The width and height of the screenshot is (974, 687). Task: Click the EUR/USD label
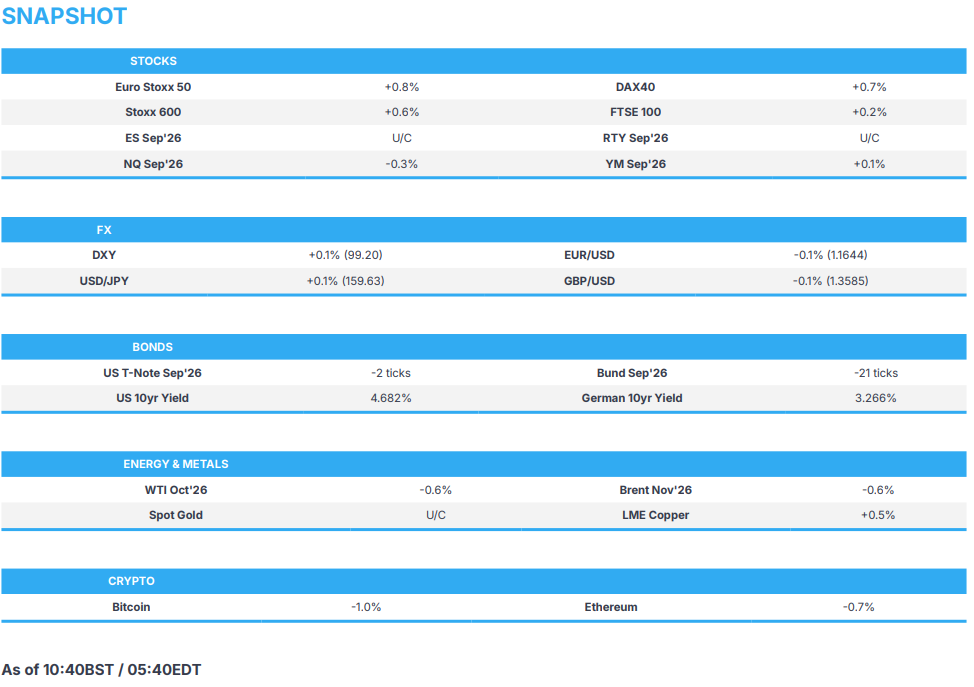[589, 255]
